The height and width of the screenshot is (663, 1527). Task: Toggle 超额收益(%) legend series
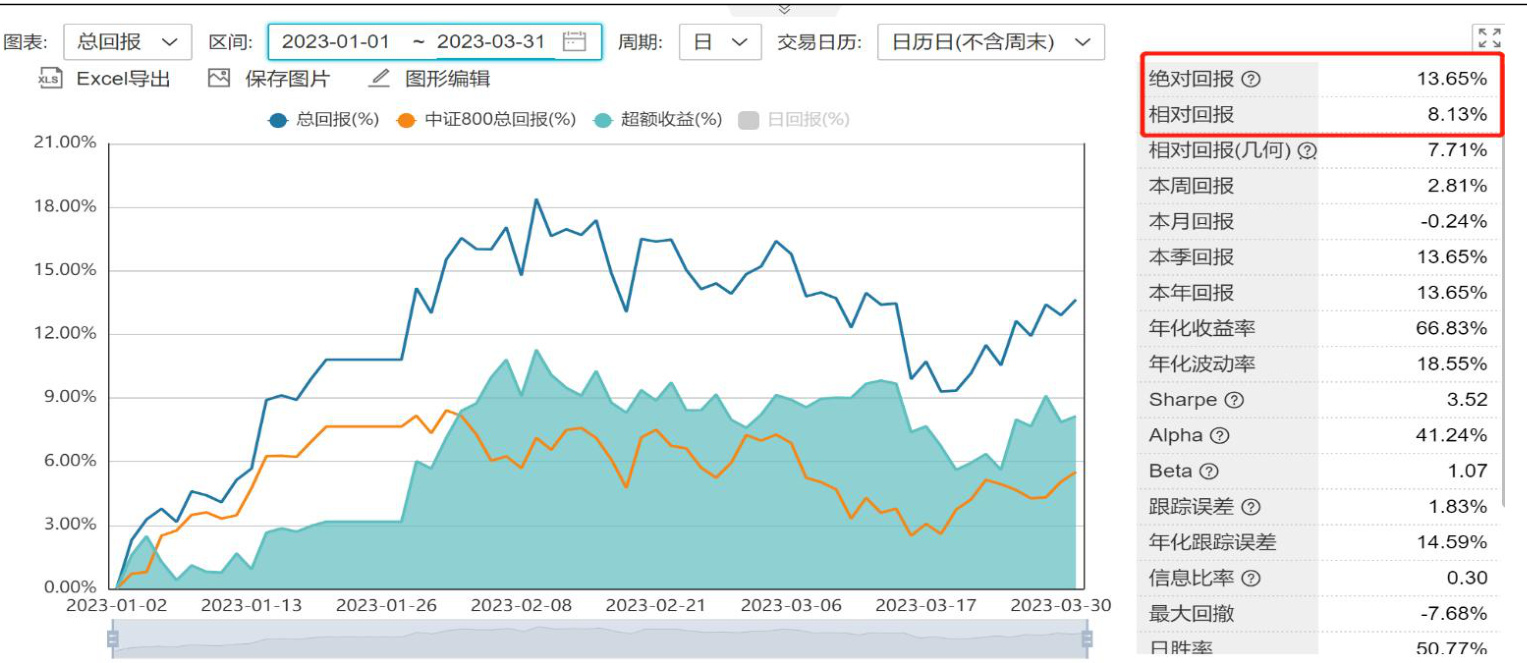[658, 120]
